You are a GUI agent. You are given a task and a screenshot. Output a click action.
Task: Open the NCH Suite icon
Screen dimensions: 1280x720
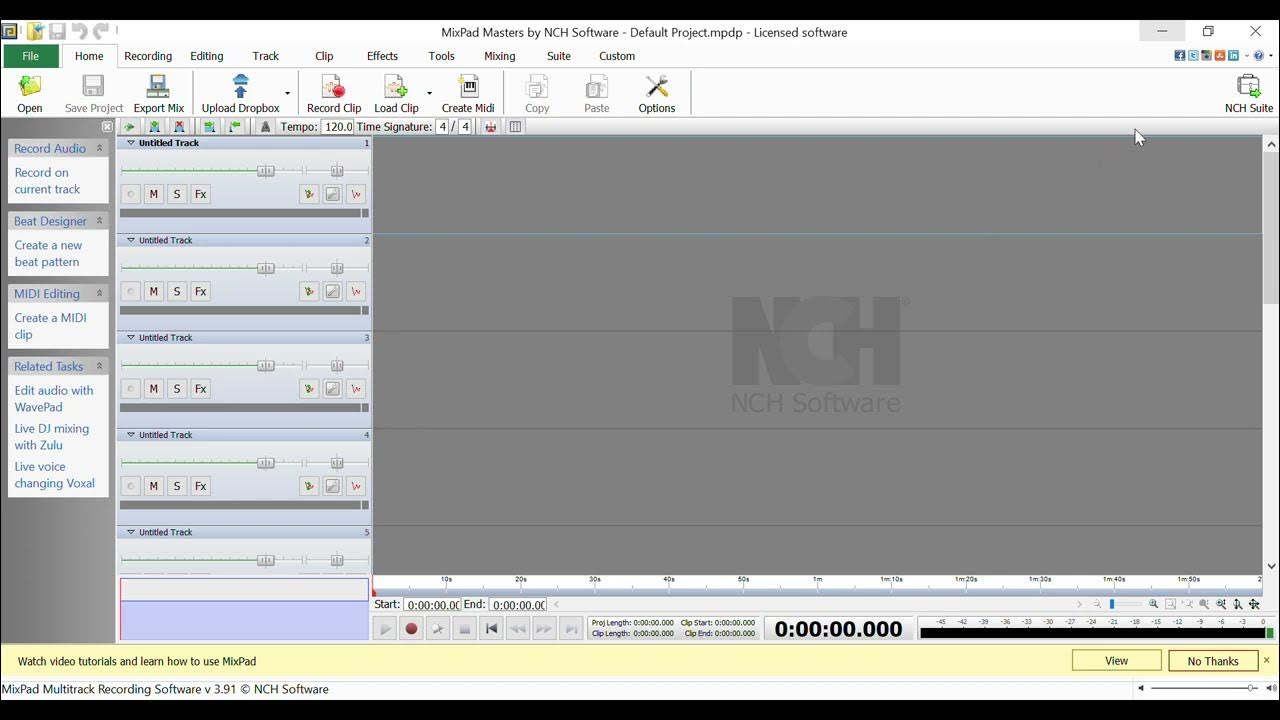(x=1248, y=87)
